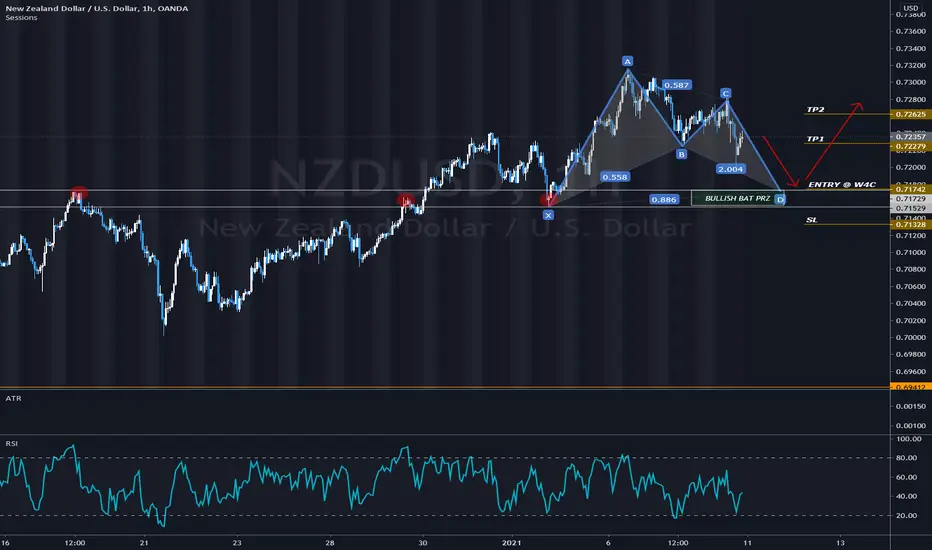Image resolution: width=932 pixels, height=550 pixels.
Task: Click the 16 date on time axis
Action: (5, 543)
